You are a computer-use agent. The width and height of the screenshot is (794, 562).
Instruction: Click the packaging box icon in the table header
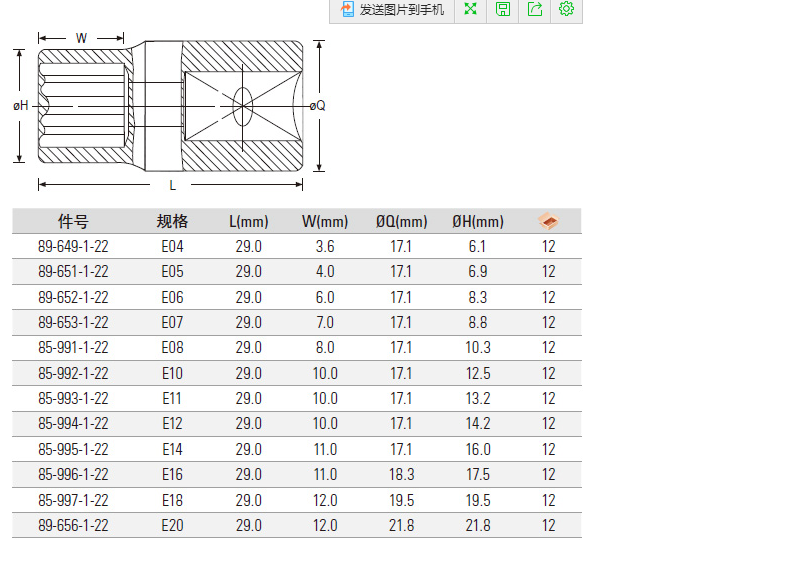tap(548, 221)
